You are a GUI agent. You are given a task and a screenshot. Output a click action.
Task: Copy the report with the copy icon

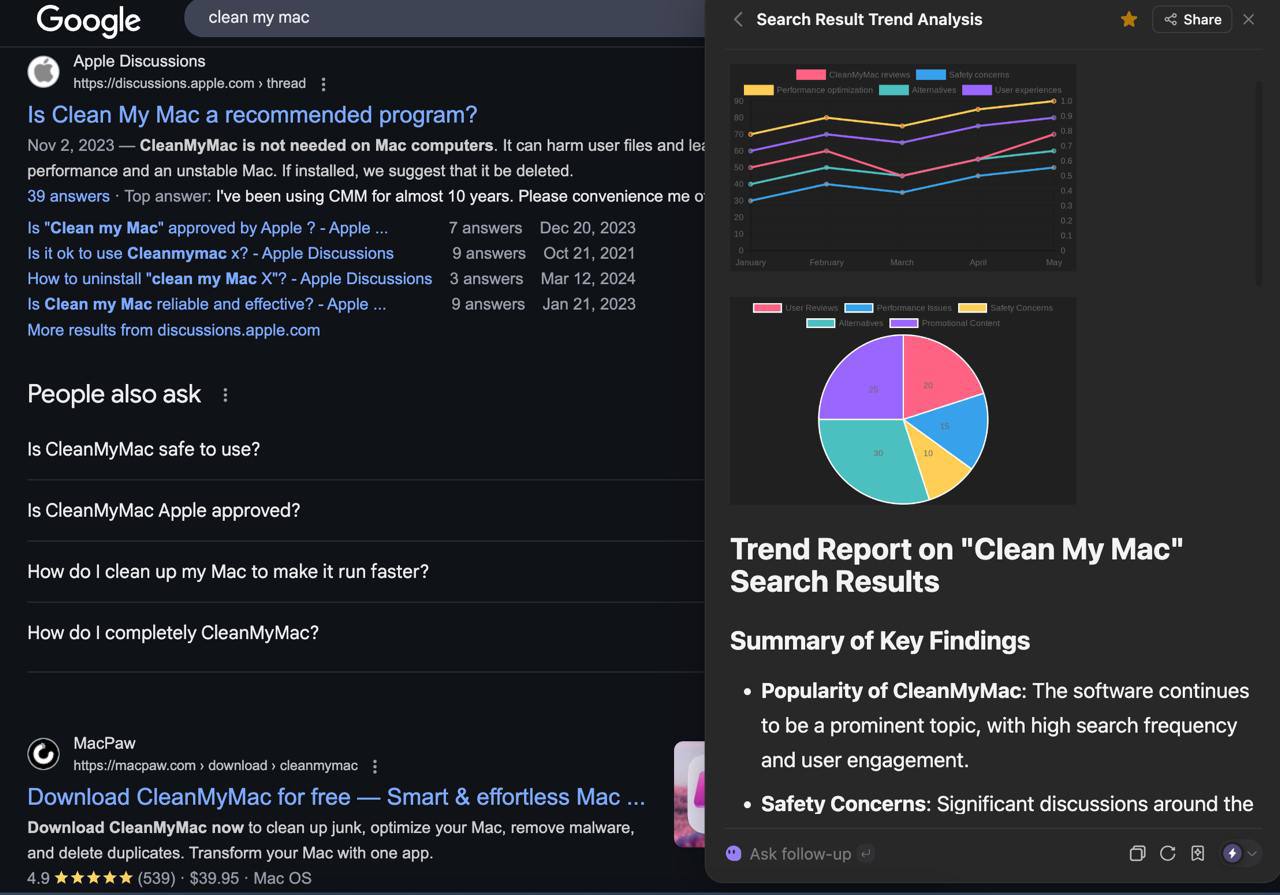pos(1137,853)
